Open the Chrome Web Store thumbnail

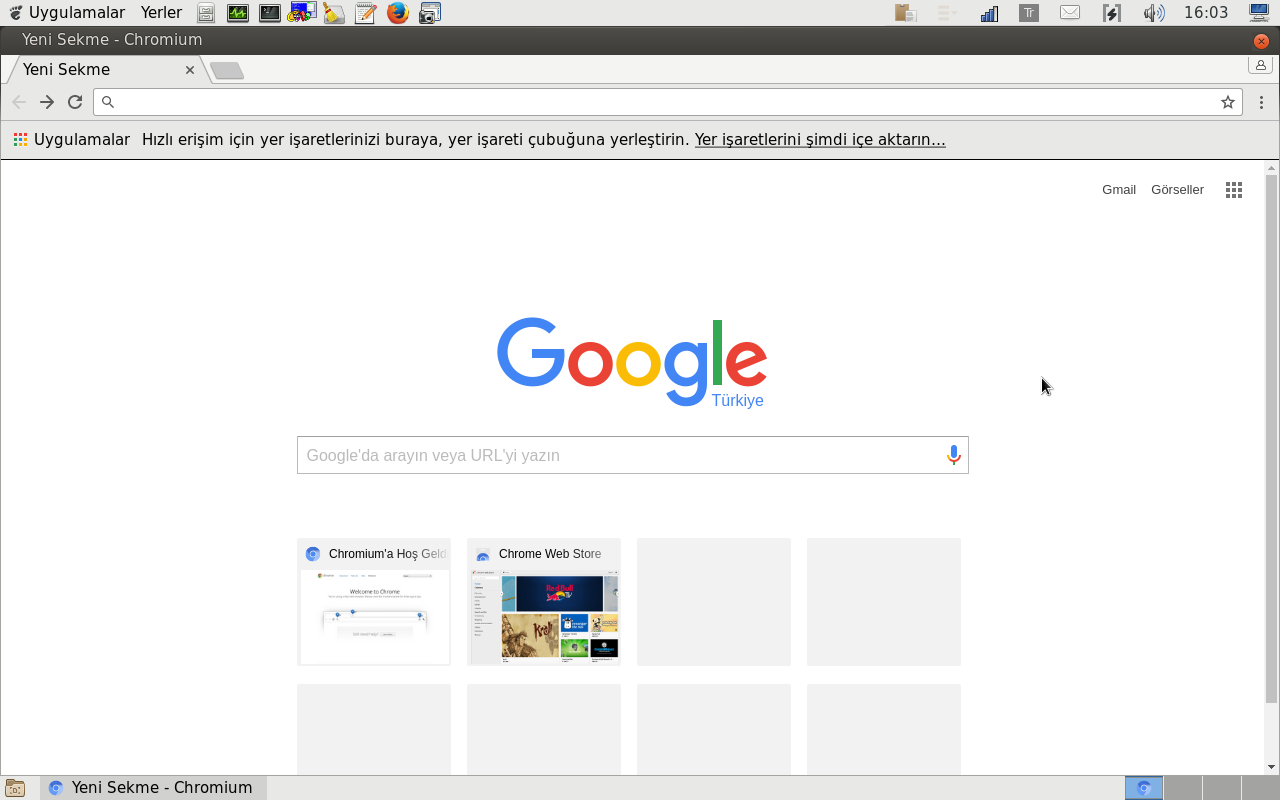[544, 602]
